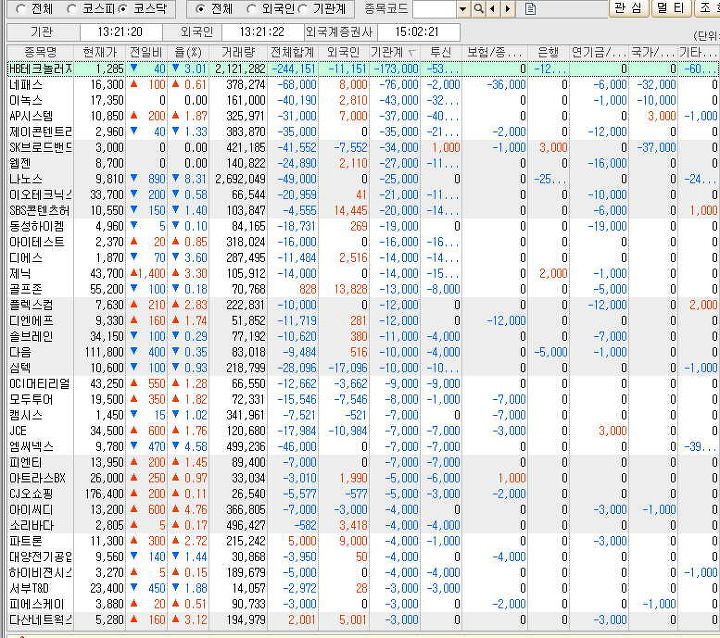Select the 디엔에프 stock row
Image resolution: width=720 pixels, height=638 pixels.
pyautogui.click(x=363, y=321)
